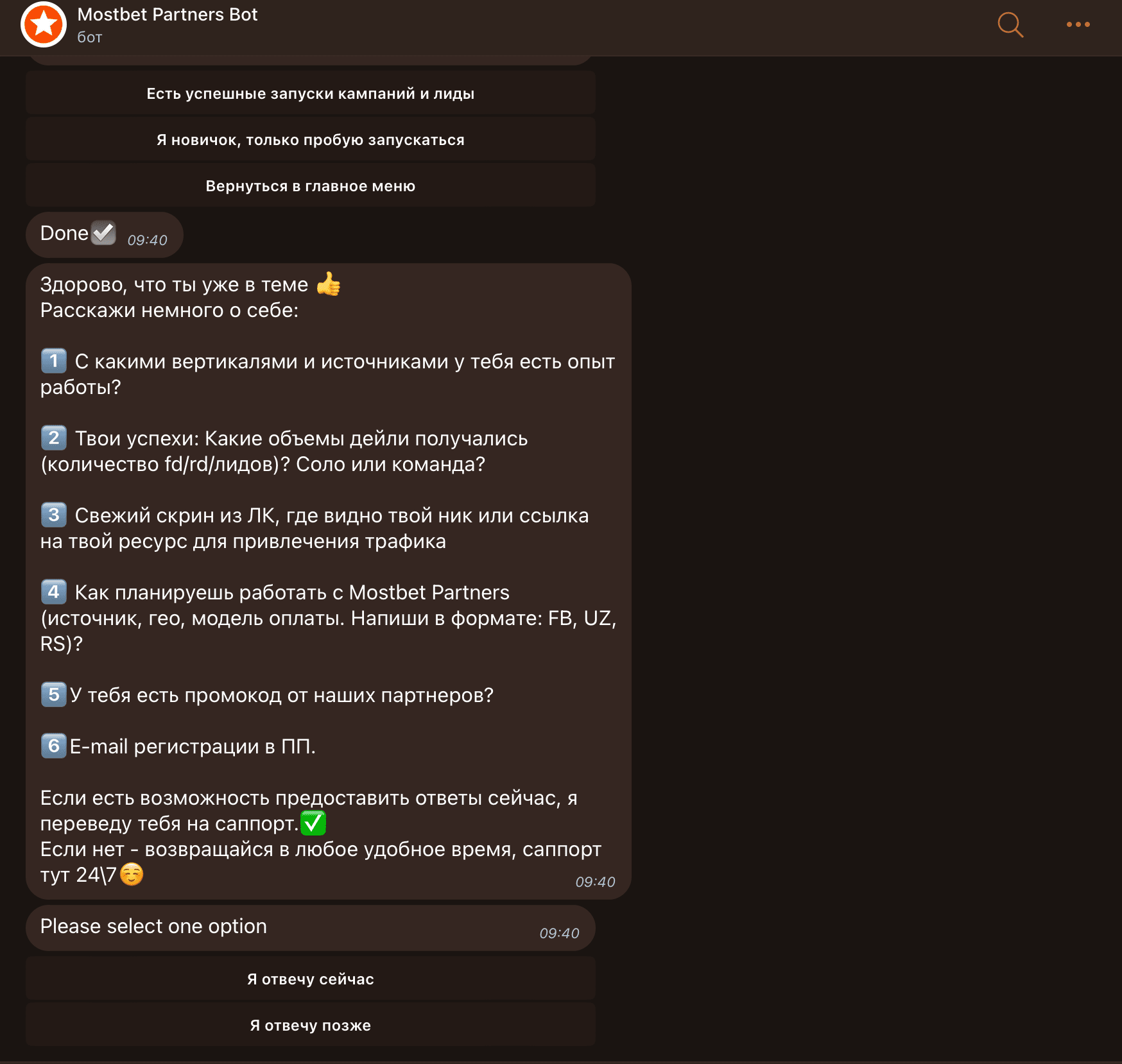The width and height of the screenshot is (1122, 1064).
Task: Click the number 6 emoji question
Action: 54,746
